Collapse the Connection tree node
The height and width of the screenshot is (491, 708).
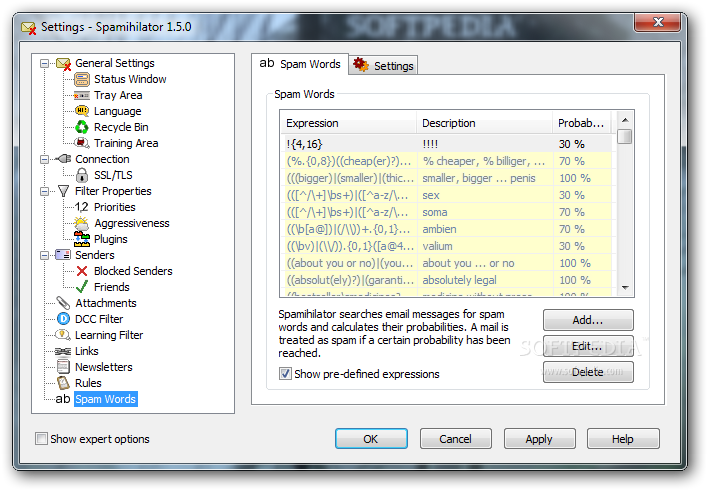click(x=44, y=159)
